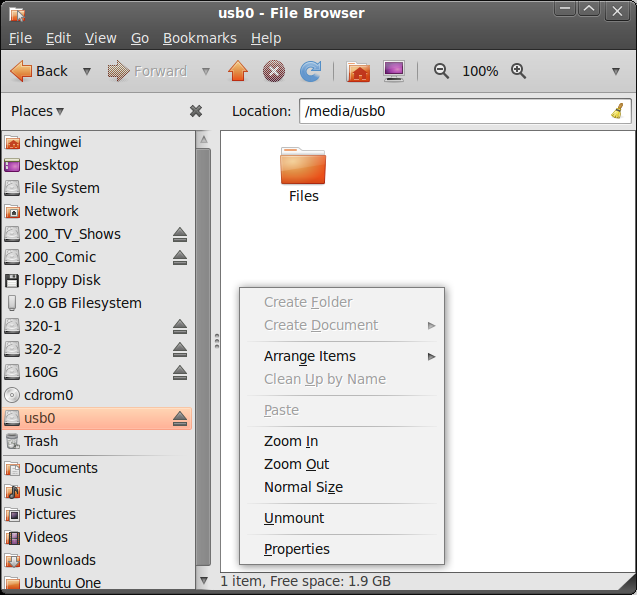Click the pane divider grip handle
Viewport: 637px width, 595px height.
(x=217, y=341)
